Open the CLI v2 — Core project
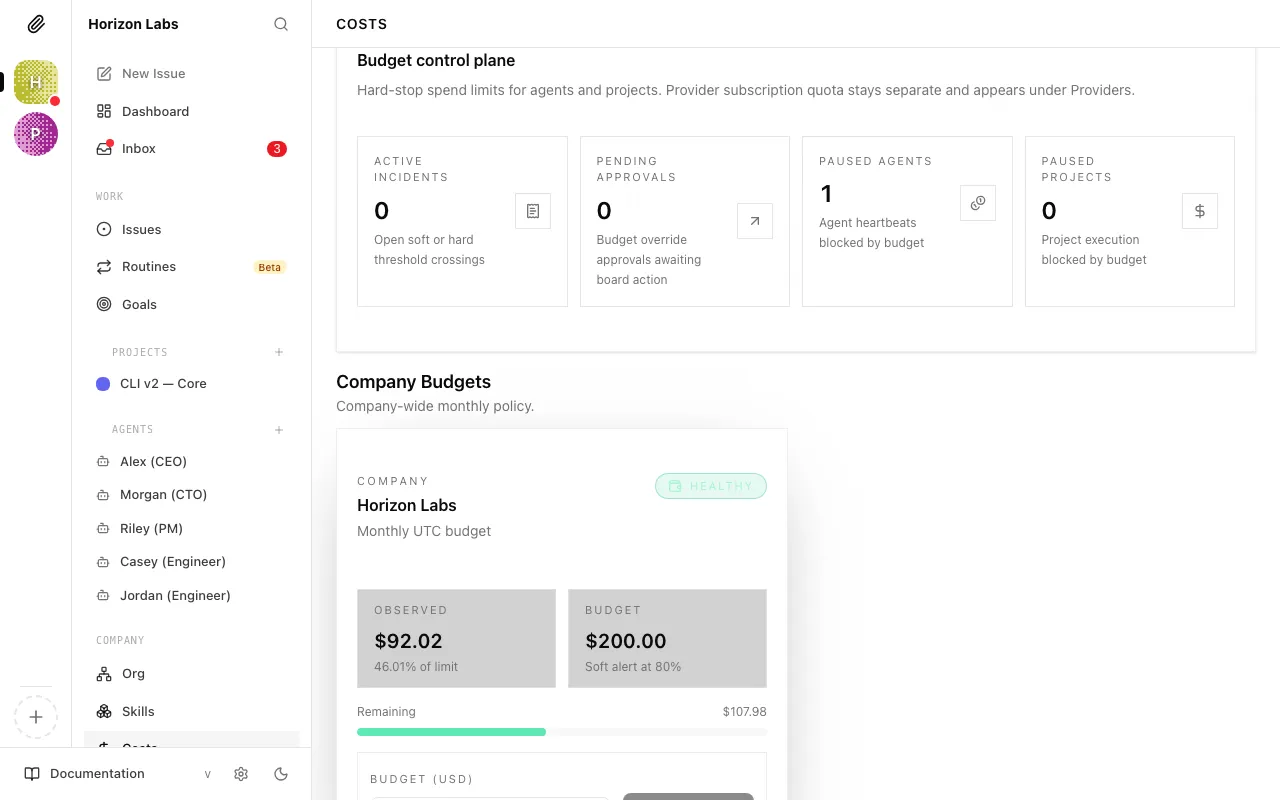1280x800 pixels. (x=191, y=384)
